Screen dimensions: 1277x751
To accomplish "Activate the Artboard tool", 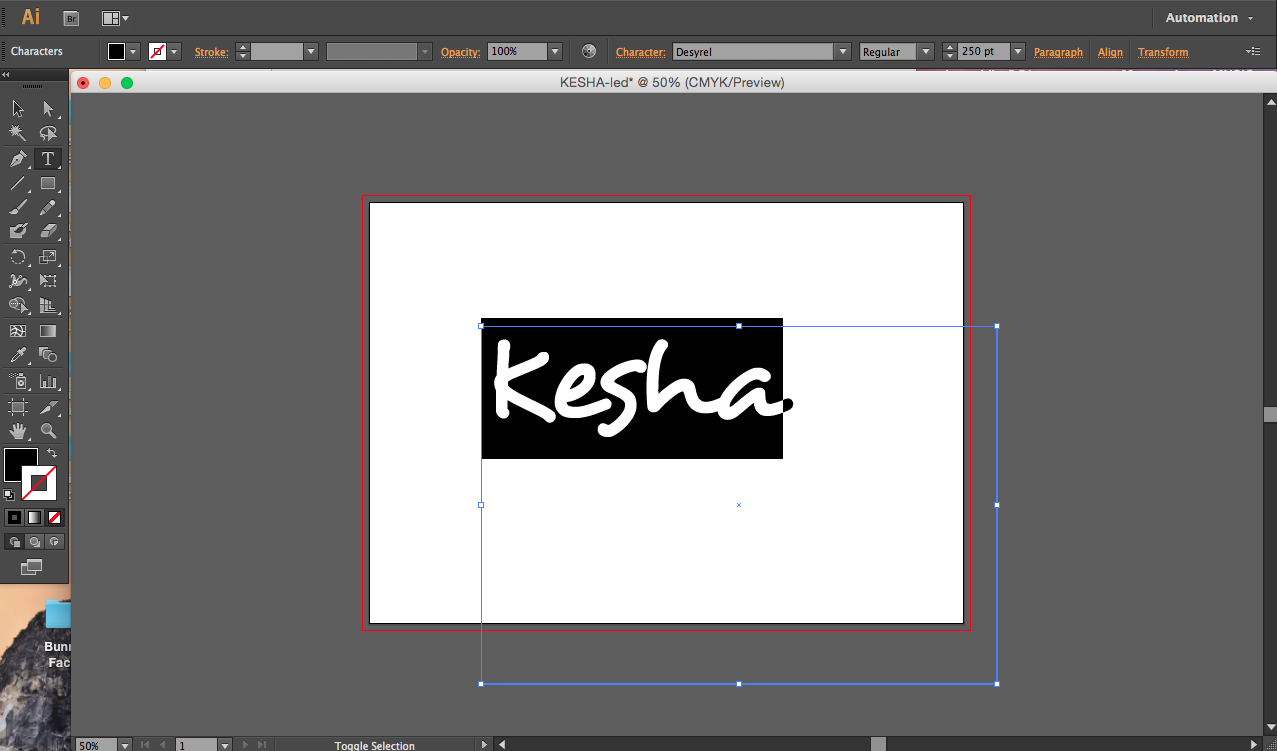I will pyautogui.click(x=18, y=406).
